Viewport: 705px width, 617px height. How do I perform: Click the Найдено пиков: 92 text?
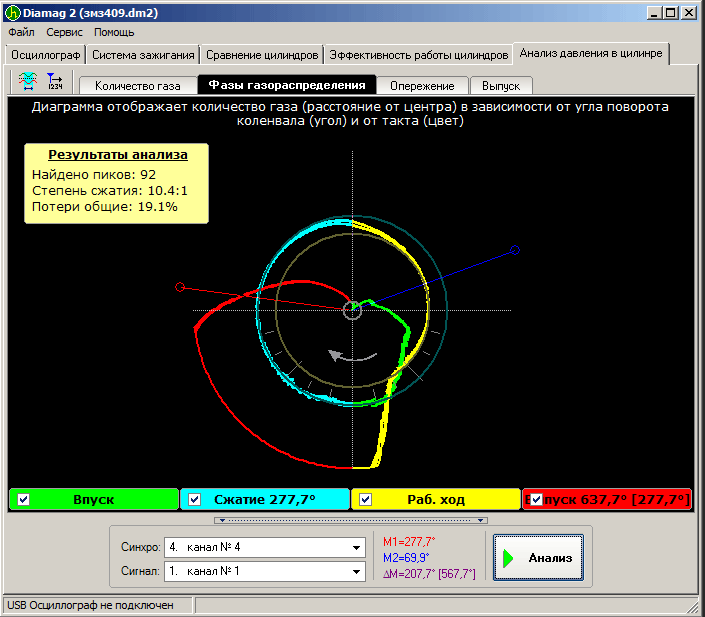[x=94, y=174]
